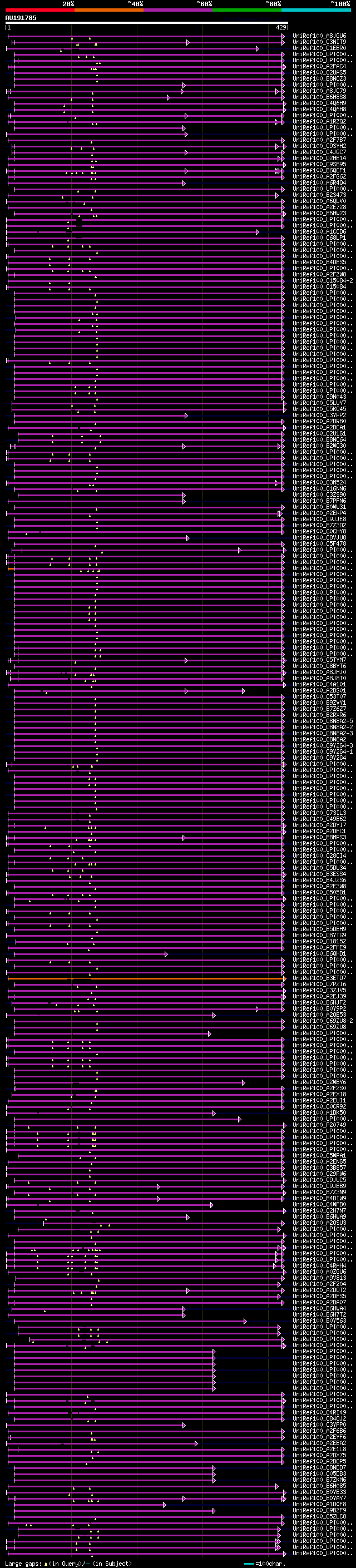Select the red ~20% identity legend segment

tap(40, 10)
